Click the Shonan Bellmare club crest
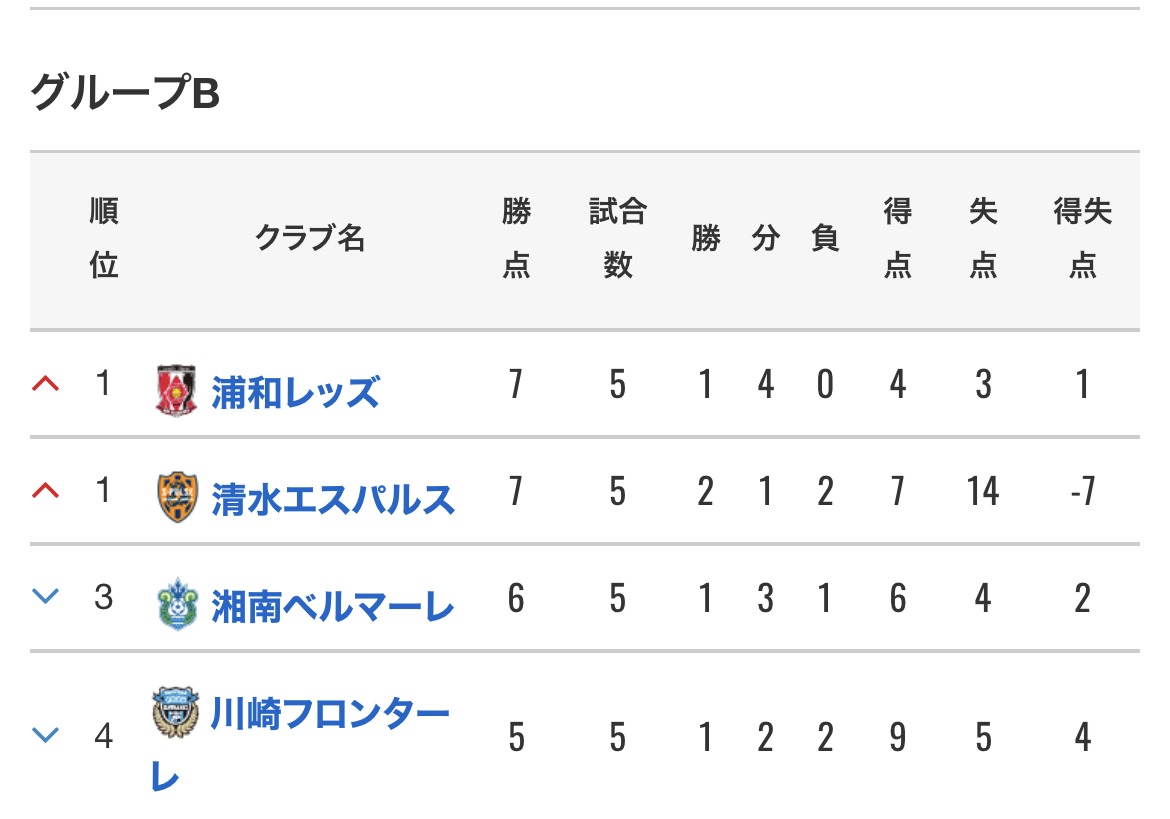 (x=178, y=603)
